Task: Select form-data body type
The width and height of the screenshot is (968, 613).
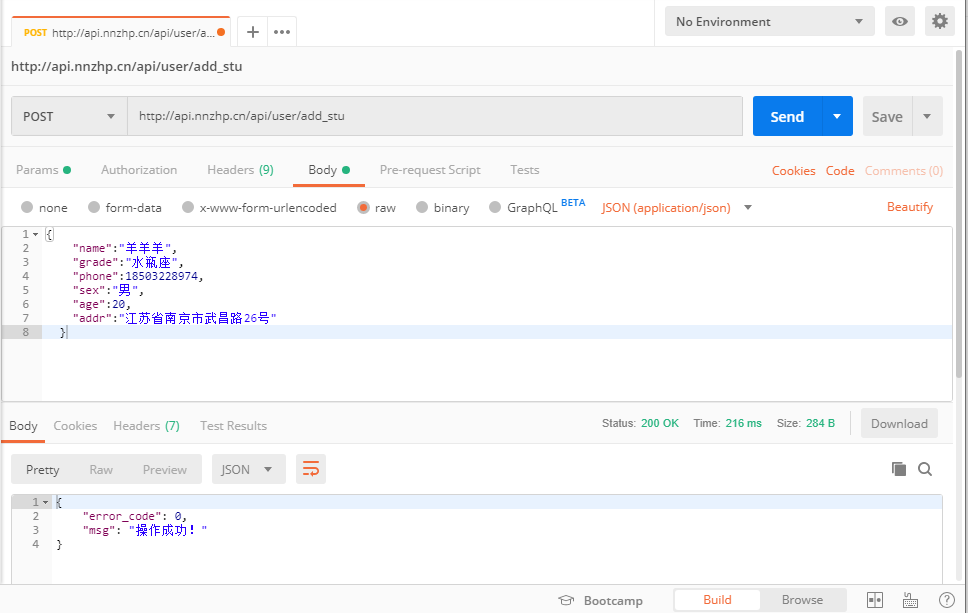Action: 125,207
